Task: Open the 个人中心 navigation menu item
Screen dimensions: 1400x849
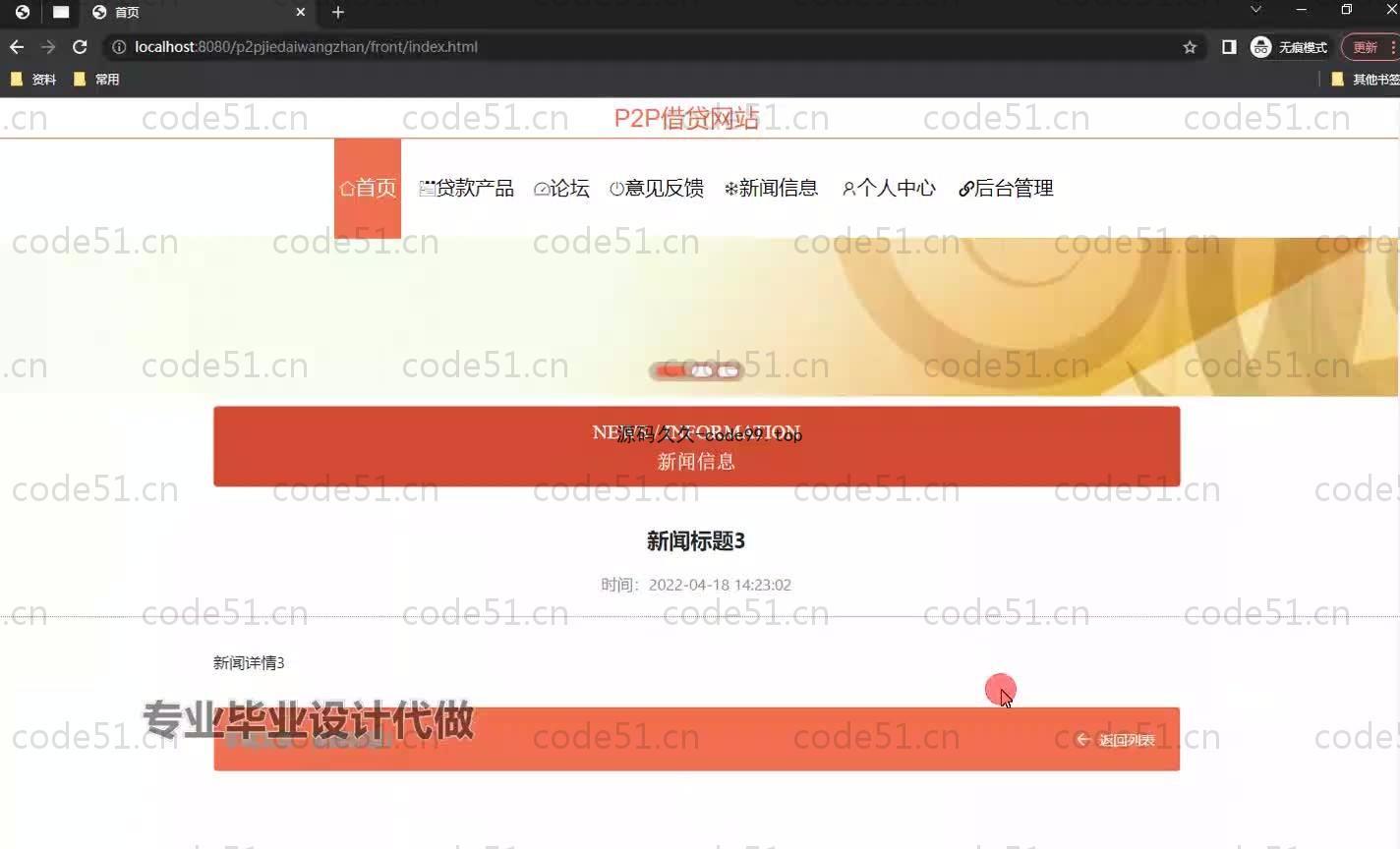Action: (889, 188)
